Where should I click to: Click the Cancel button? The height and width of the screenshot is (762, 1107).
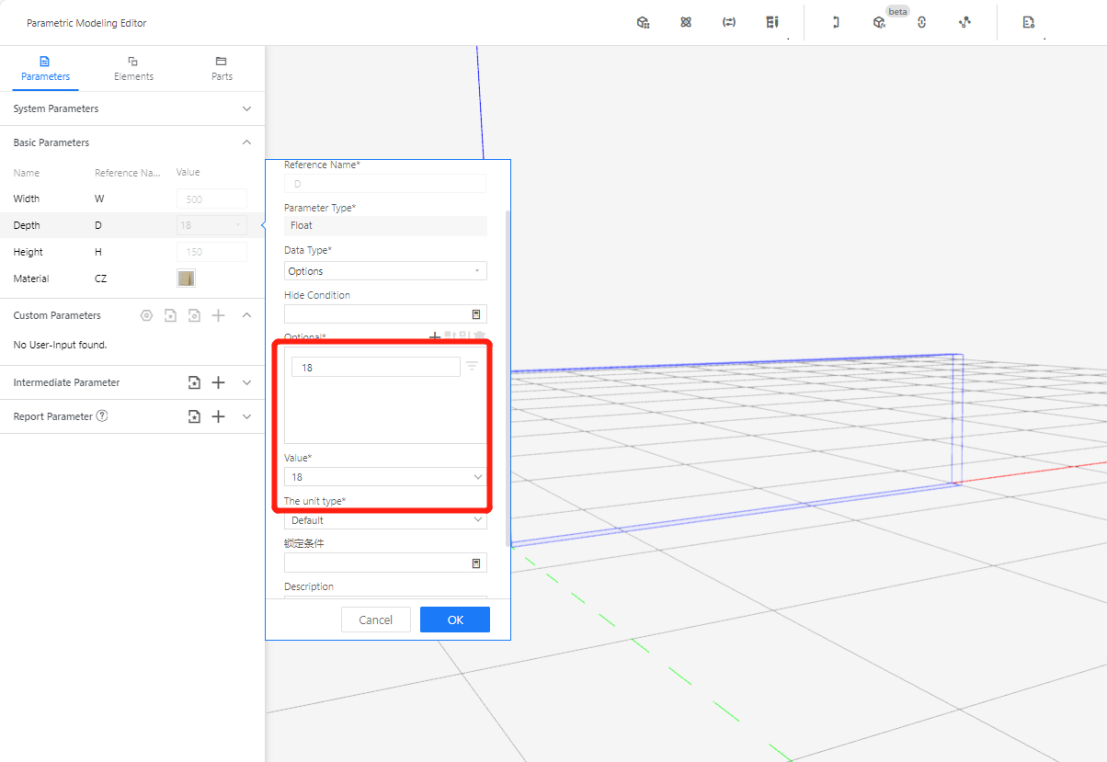coord(375,620)
